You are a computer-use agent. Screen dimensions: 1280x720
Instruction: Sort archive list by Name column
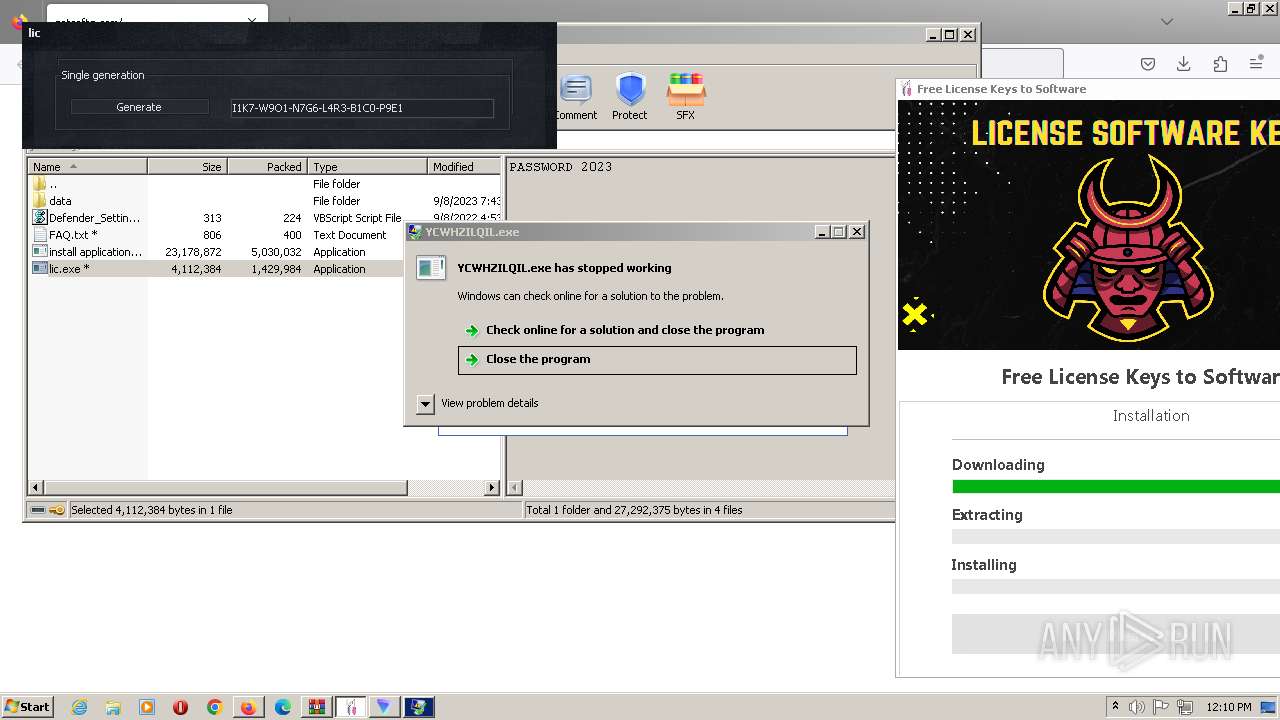point(88,167)
